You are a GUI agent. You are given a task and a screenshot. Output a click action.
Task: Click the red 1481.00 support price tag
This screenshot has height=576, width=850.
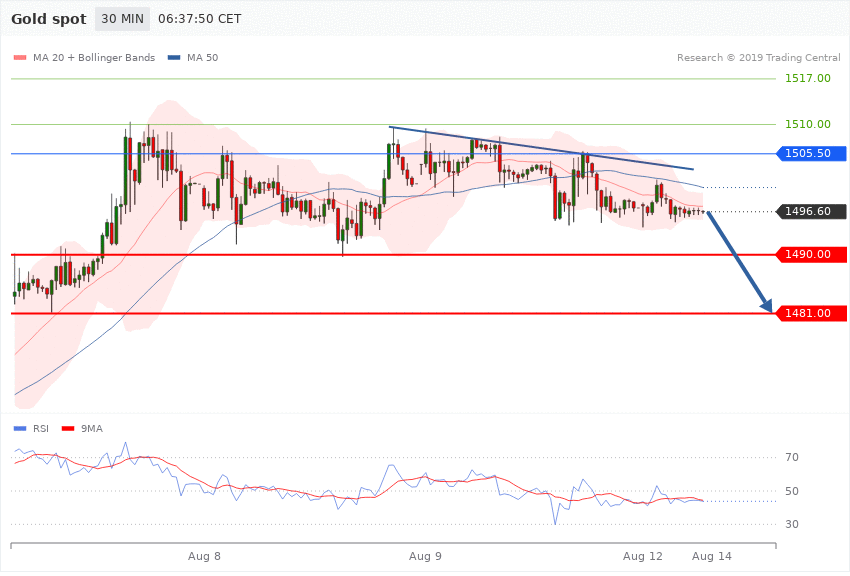tap(812, 313)
